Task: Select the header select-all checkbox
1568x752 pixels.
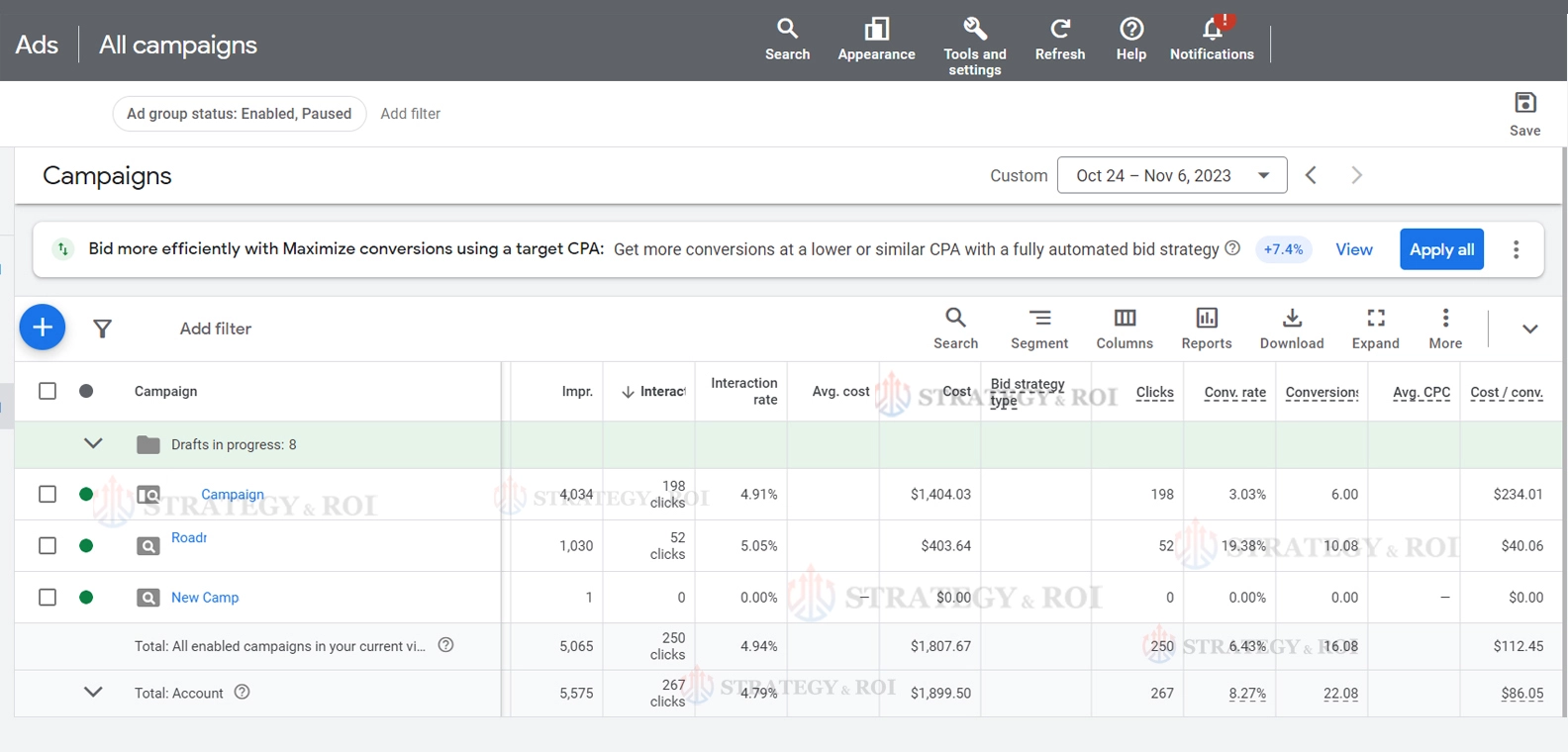Action: (x=48, y=391)
